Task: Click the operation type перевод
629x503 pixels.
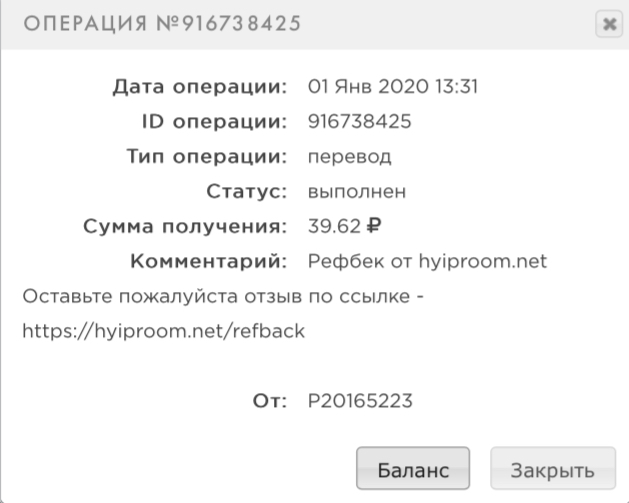Action: [349, 157]
